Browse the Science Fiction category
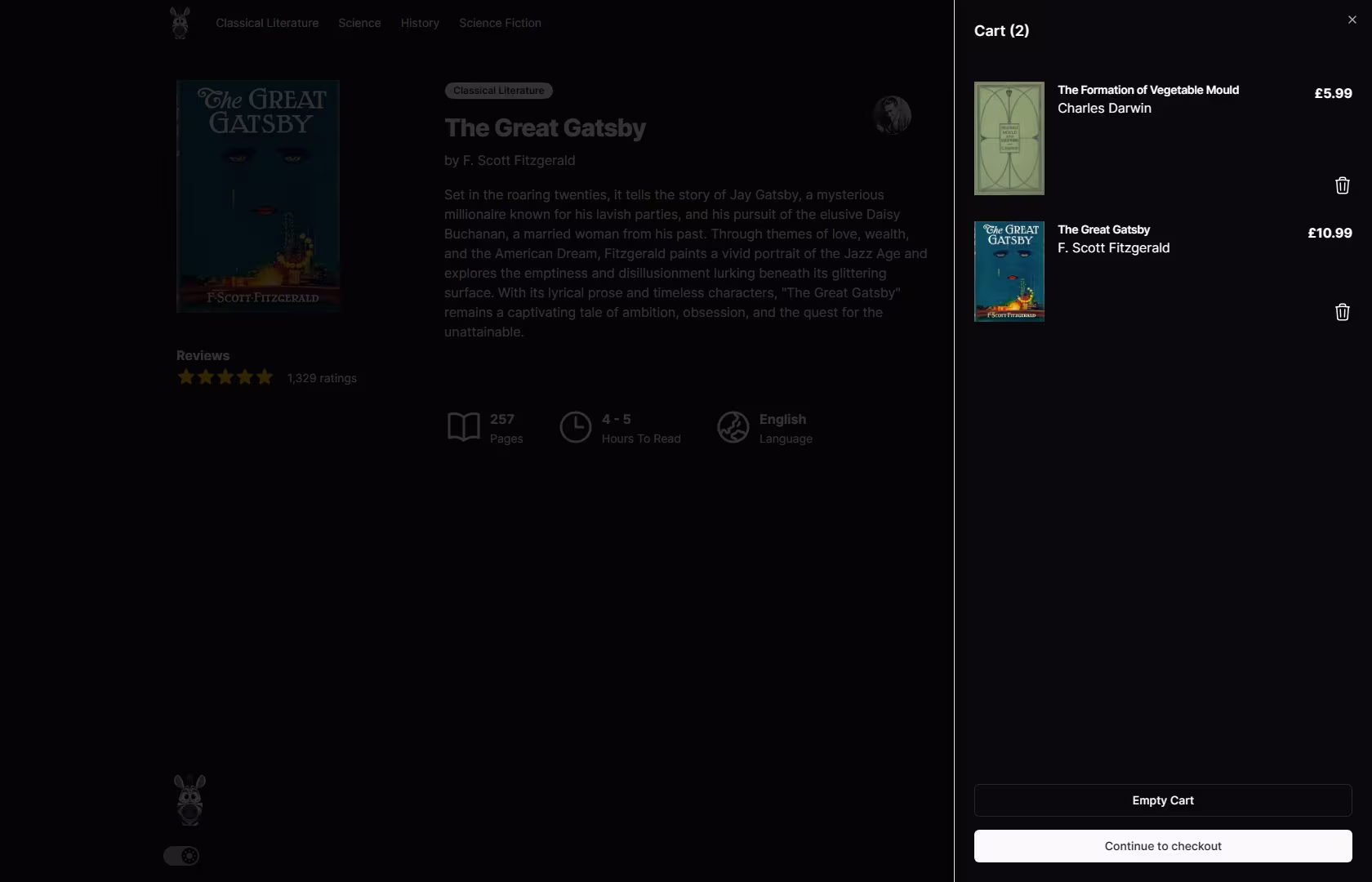Screen dimensions: 1372x882 point(500,23)
